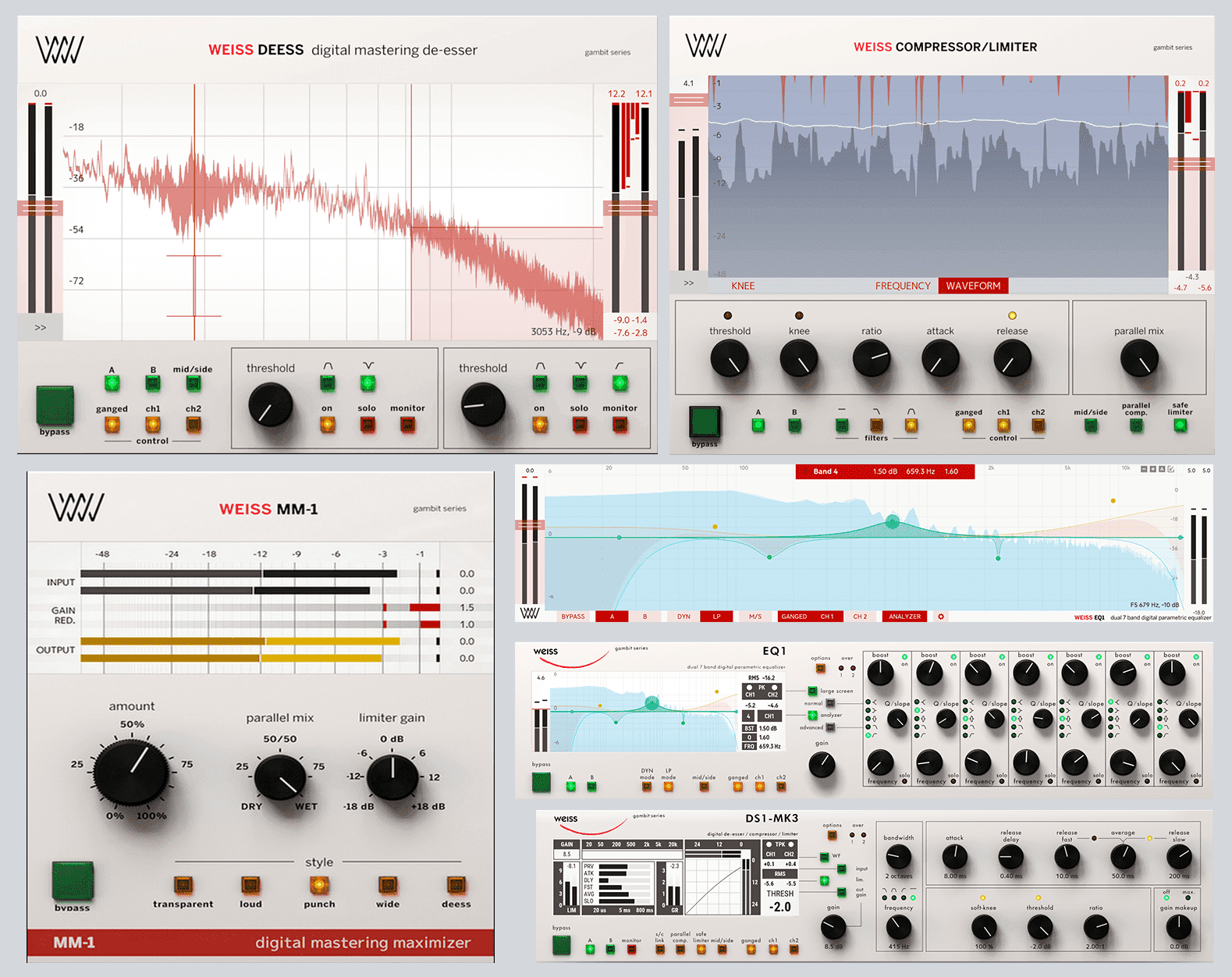Image resolution: width=1232 pixels, height=977 pixels.
Task: Select preset B in the EQ1 bottom bar
Action: 644,616
